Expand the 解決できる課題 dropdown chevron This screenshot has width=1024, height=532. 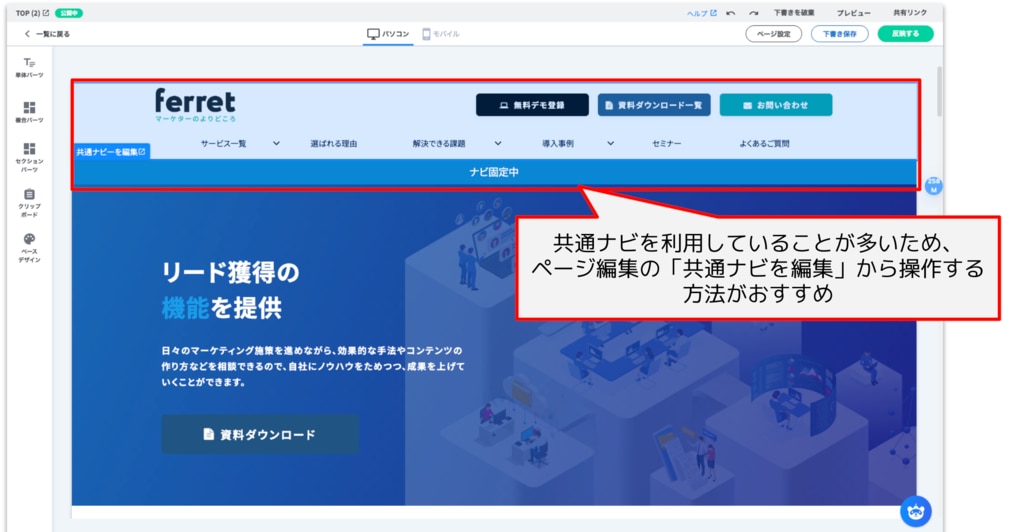click(497, 143)
